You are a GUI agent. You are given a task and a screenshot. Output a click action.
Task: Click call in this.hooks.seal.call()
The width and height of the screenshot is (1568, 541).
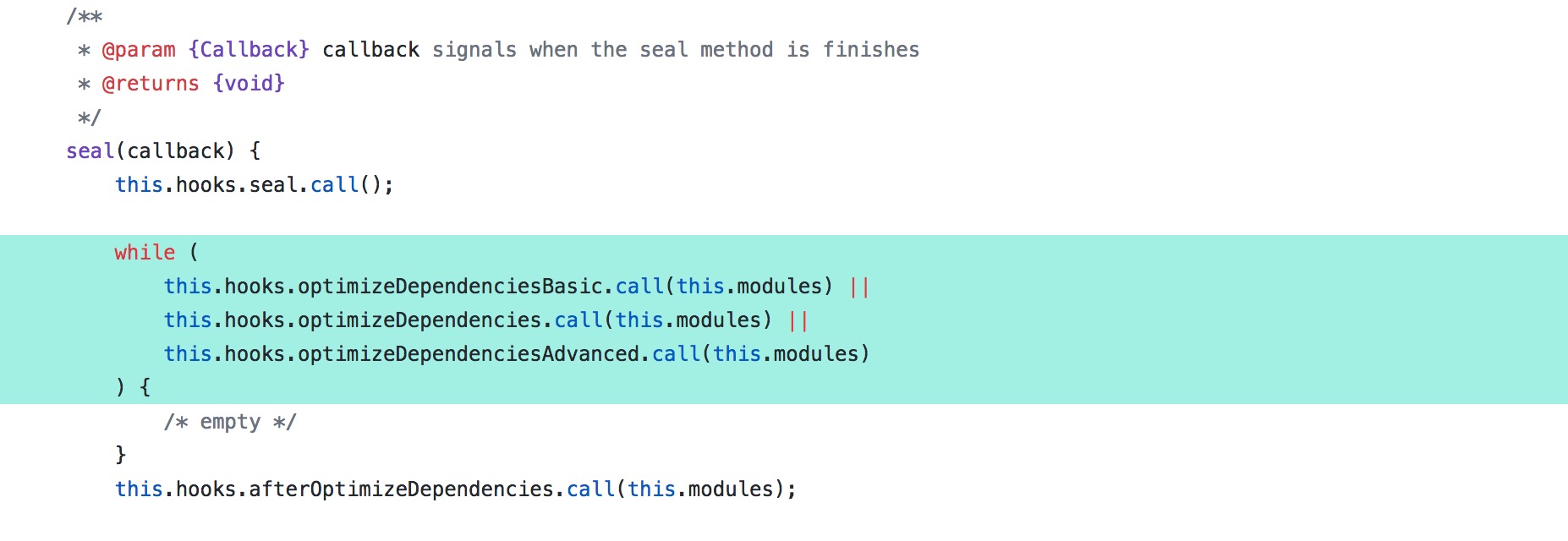[334, 185]
